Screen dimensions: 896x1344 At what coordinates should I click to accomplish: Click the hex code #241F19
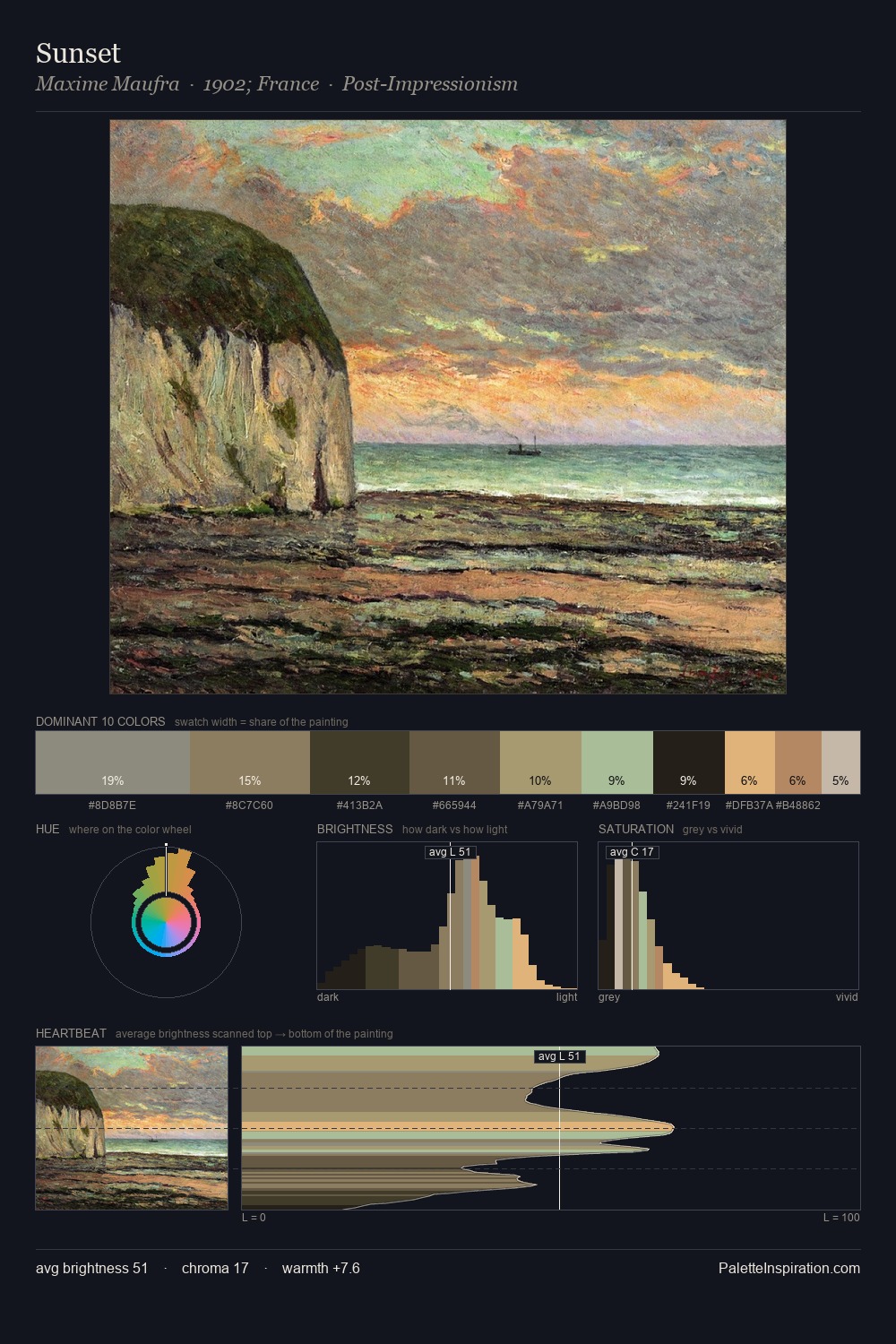coord(688,805)
